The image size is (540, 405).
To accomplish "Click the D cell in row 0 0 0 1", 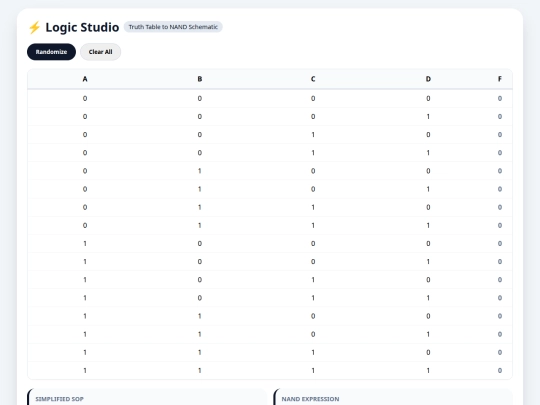I will coord(428,117).
